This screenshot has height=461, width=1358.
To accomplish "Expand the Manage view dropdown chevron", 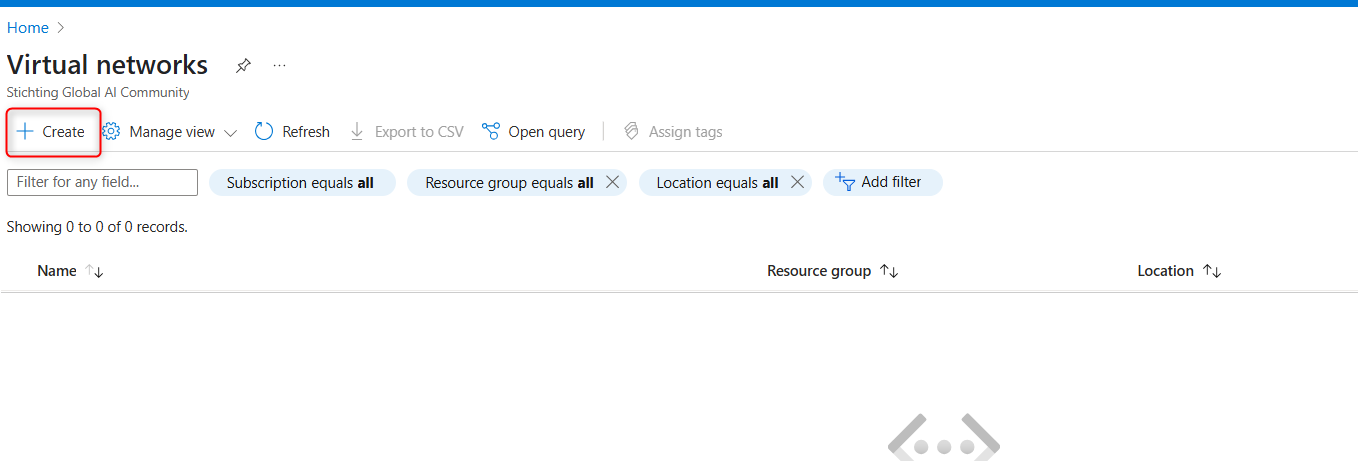I will [230, 133].
